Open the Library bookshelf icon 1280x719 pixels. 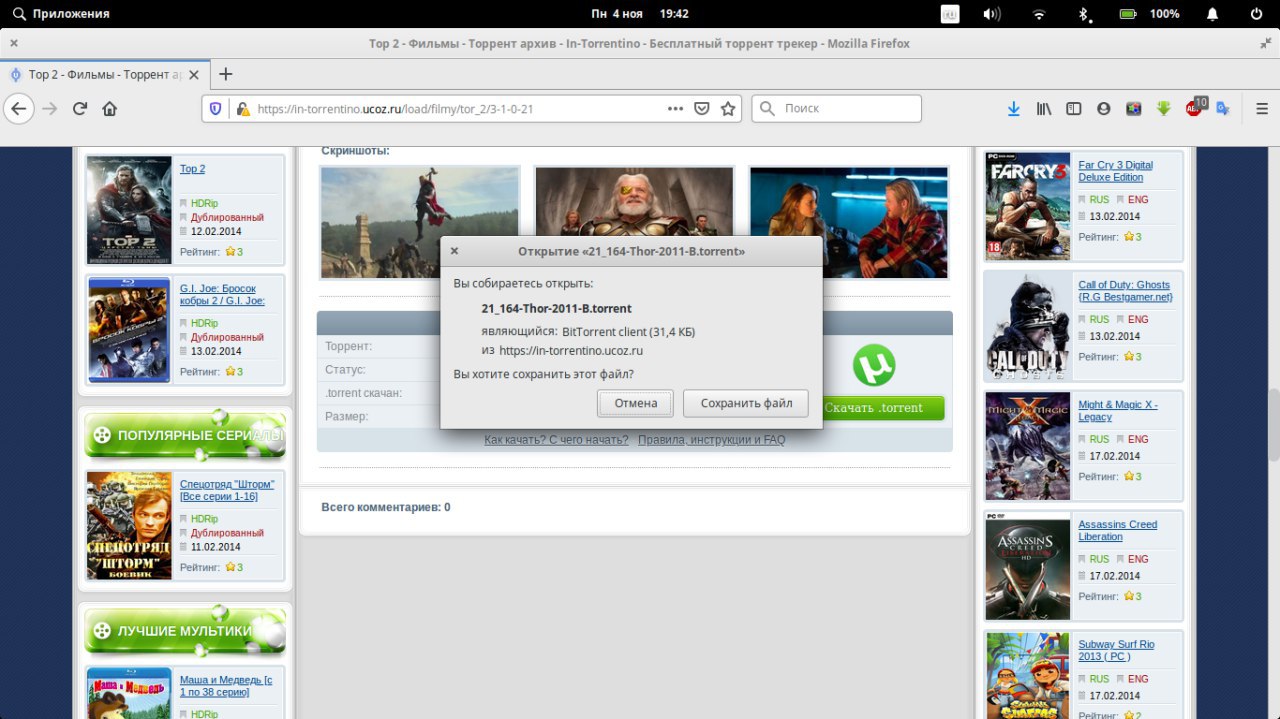1044,108
